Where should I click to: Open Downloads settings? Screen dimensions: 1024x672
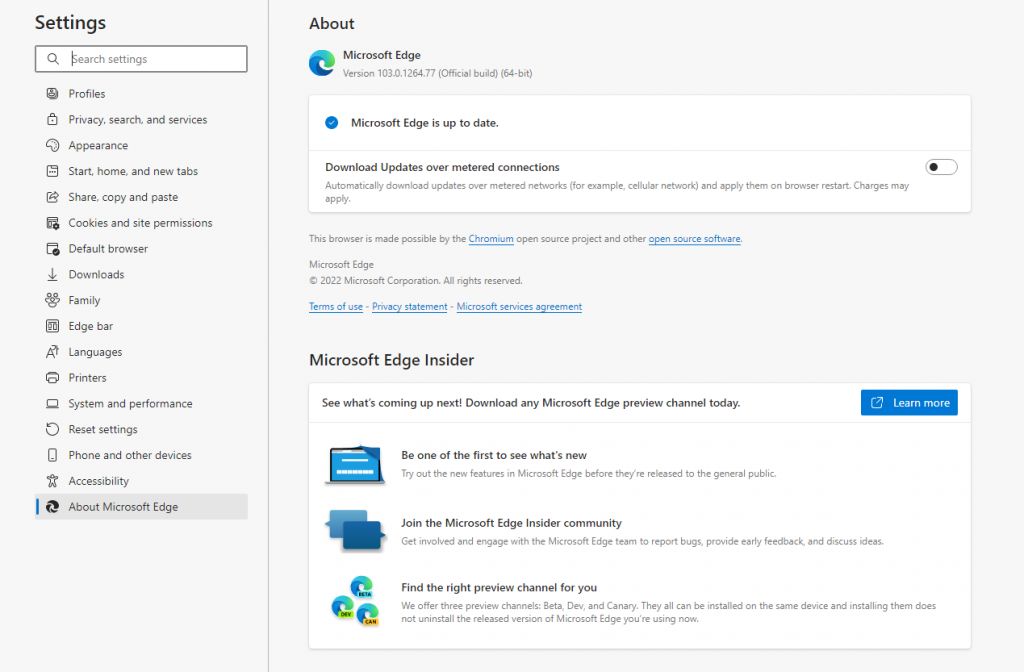point(141,274)
